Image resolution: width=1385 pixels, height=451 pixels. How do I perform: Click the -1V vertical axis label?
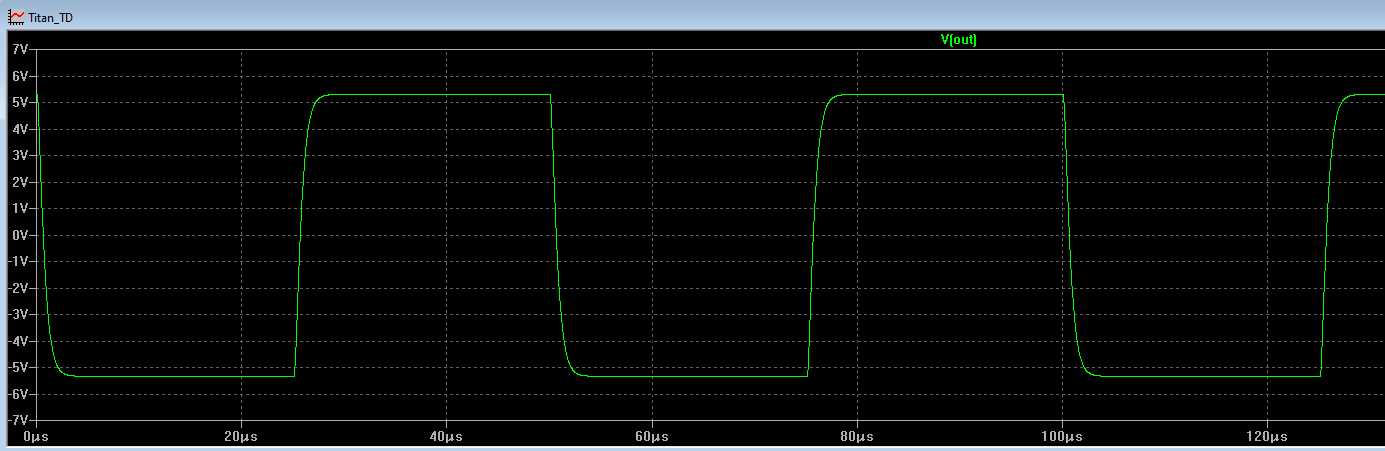pos(18,262)
